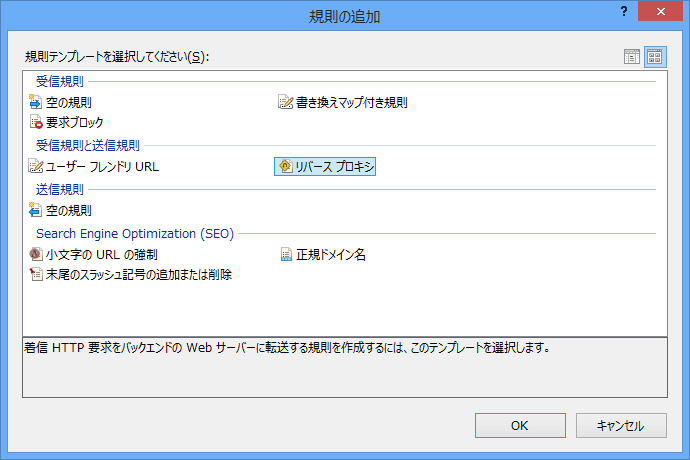This screenshot has height=460, width=690.
Task: Select the 正規ドメイン名 template icon
Action: tap(286, 254)
